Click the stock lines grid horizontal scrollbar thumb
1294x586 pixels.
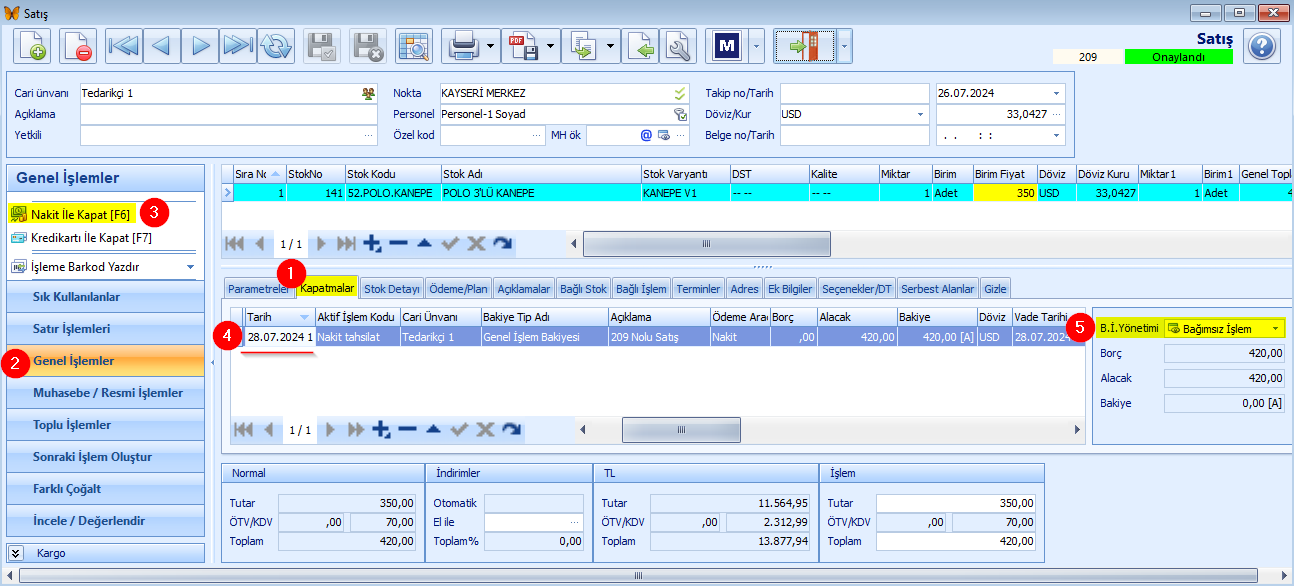pos(706,243)
